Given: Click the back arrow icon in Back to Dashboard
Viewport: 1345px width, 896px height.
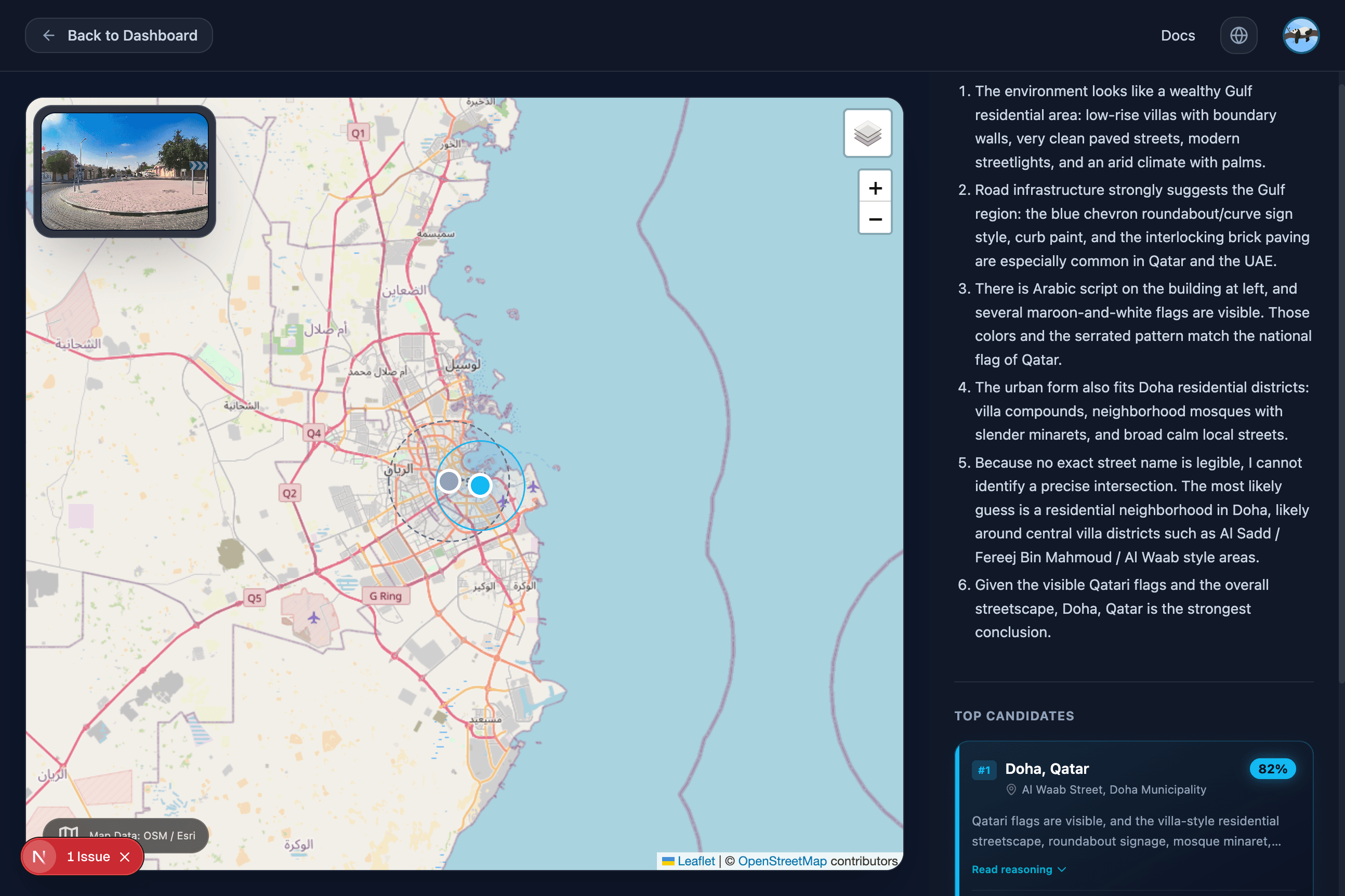Looking at the screenshot, I should click(x=48, y=35).
